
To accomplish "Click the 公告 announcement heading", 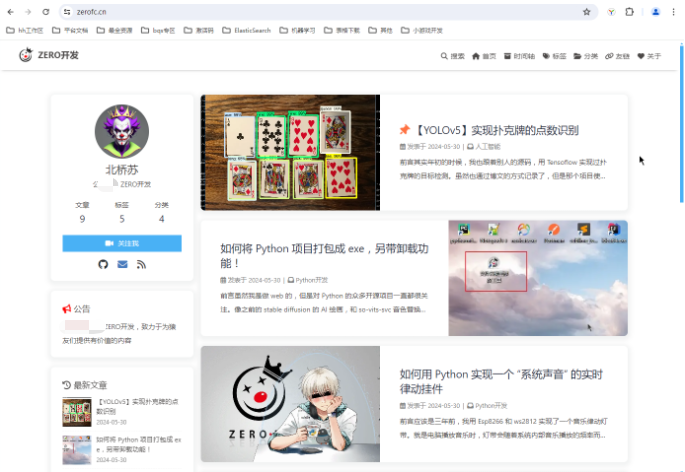I will [x=82, y=309].
